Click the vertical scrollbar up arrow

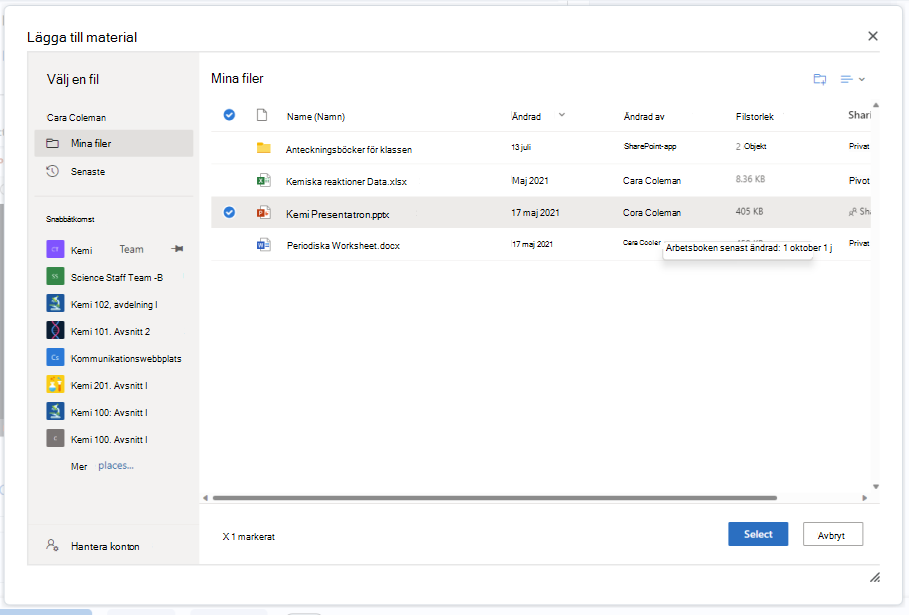[x=876, y=105]
